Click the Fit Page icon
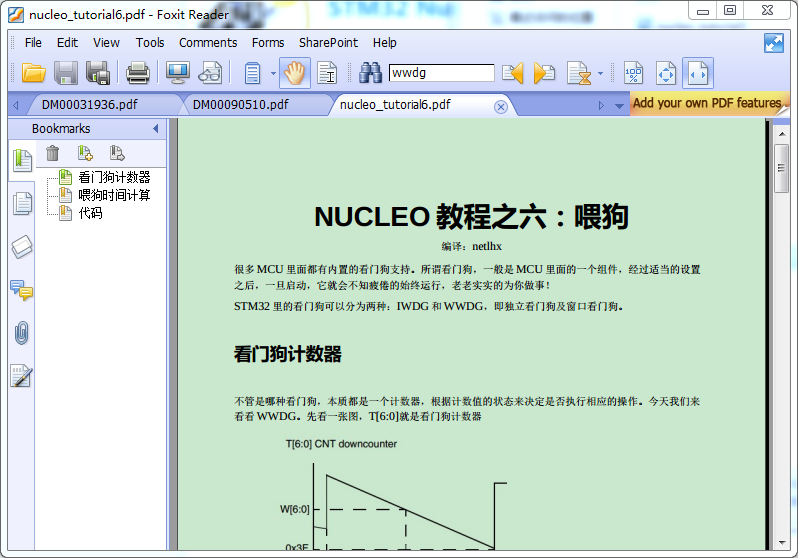The height and width of the screenshot is (558, 798). point(666,73)
